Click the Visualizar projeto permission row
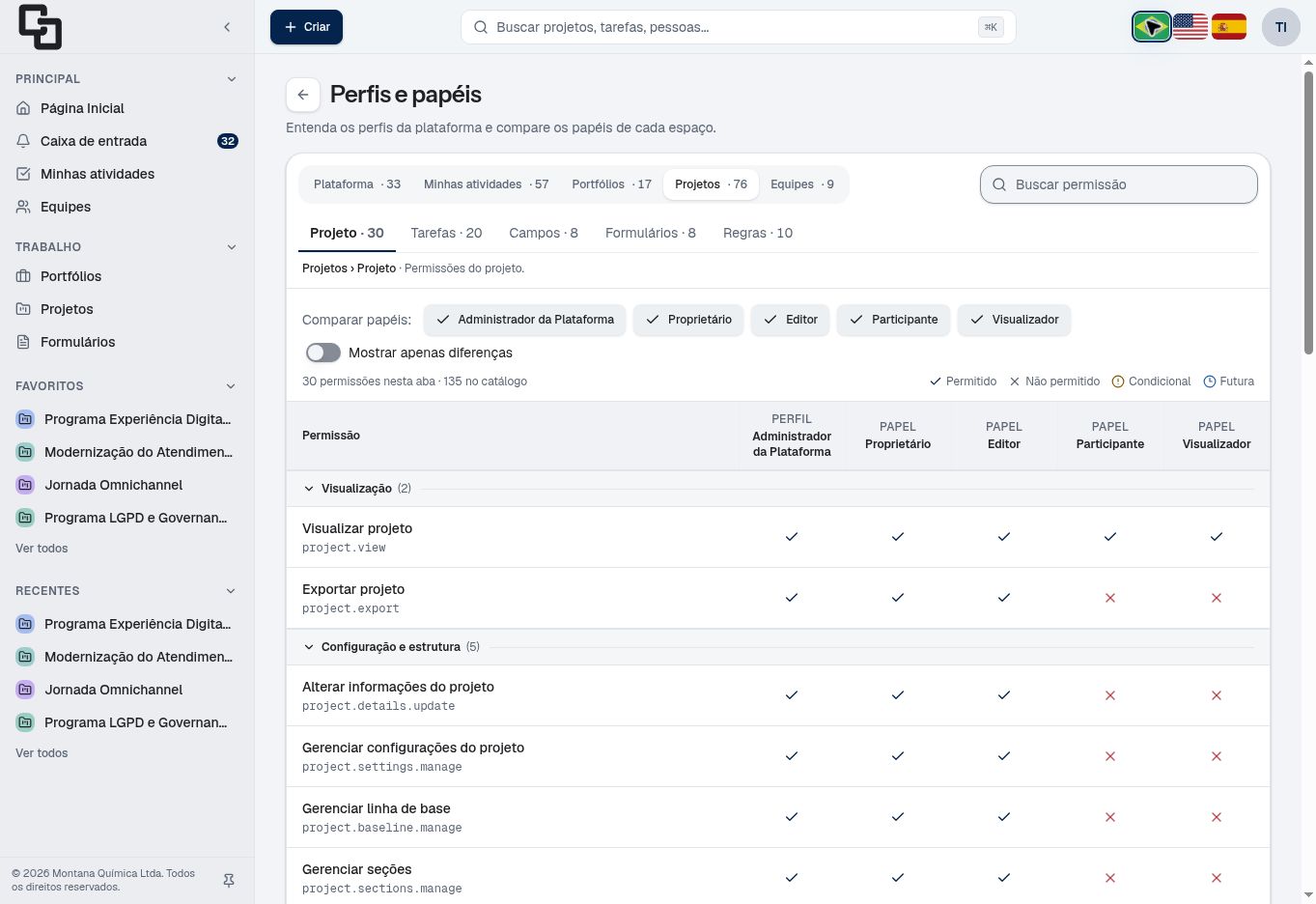 click(x=778, y=537)
